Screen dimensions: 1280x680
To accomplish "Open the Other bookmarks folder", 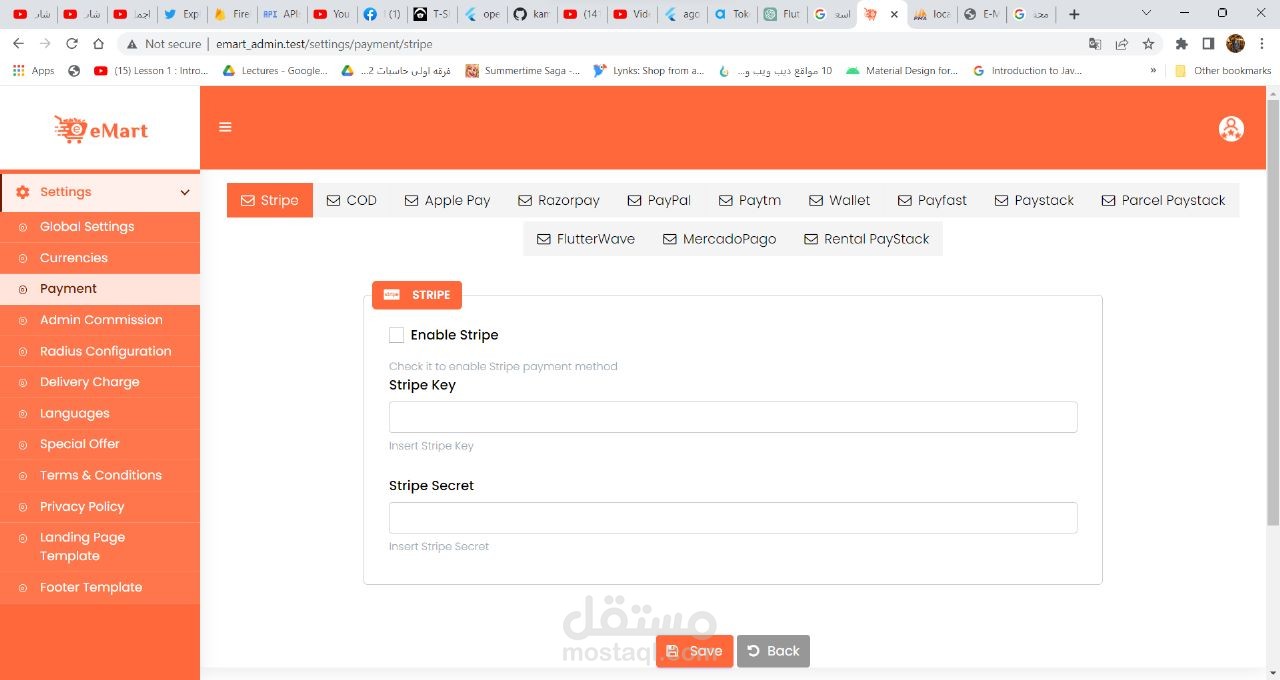I will coord(1223,71).
